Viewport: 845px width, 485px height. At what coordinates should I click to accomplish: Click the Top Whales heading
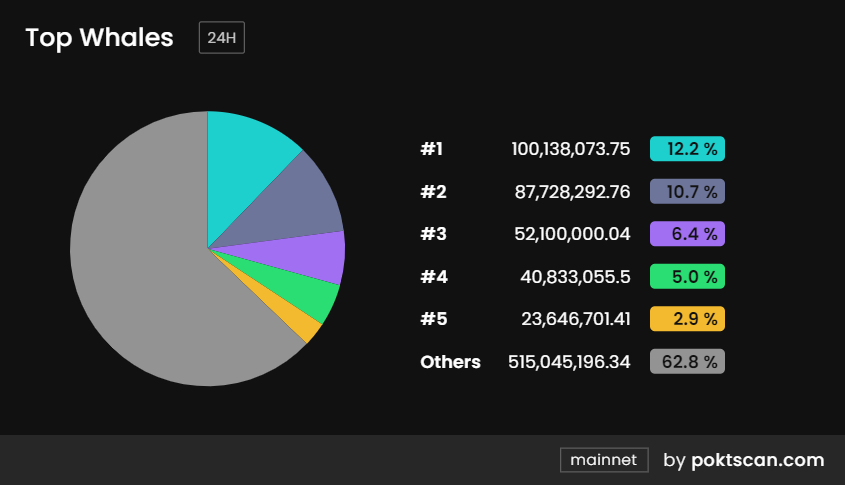[99, 38]
